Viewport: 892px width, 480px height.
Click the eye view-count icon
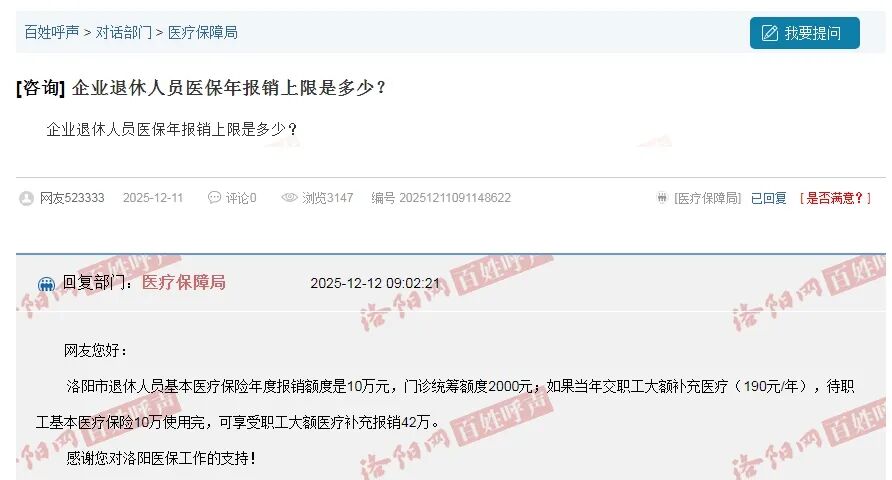pyautogui.click(x=290, y=197)
